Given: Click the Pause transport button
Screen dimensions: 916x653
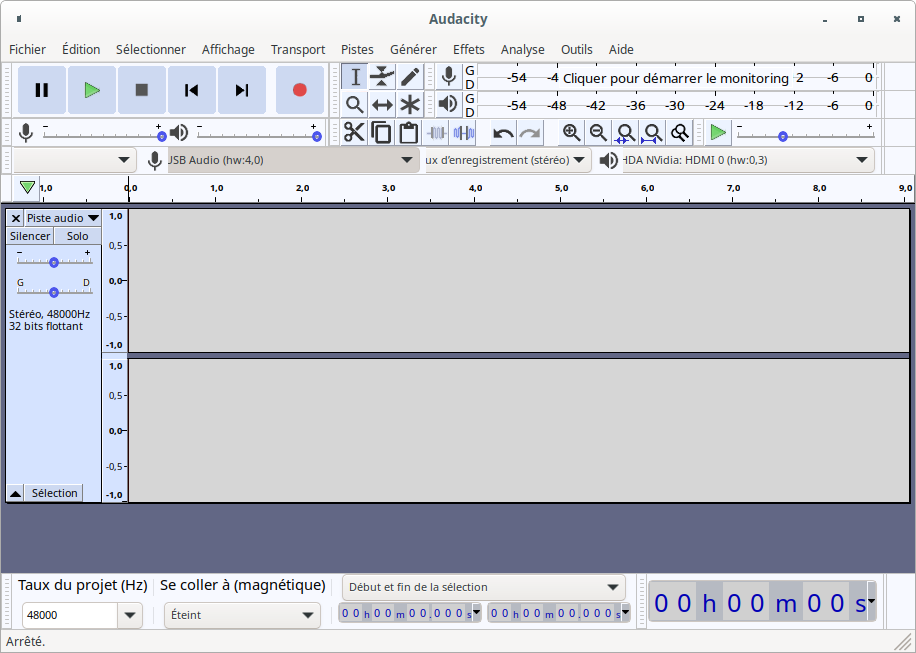Looking at the screenshot, I should 41,90.
